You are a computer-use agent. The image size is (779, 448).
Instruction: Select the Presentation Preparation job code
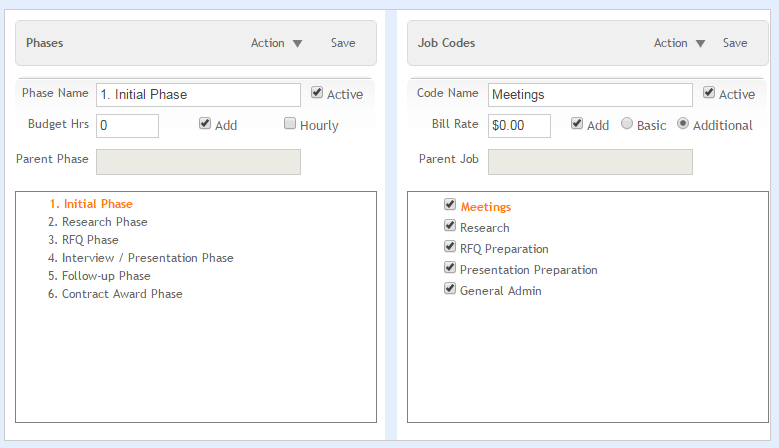tap(529, 270)
